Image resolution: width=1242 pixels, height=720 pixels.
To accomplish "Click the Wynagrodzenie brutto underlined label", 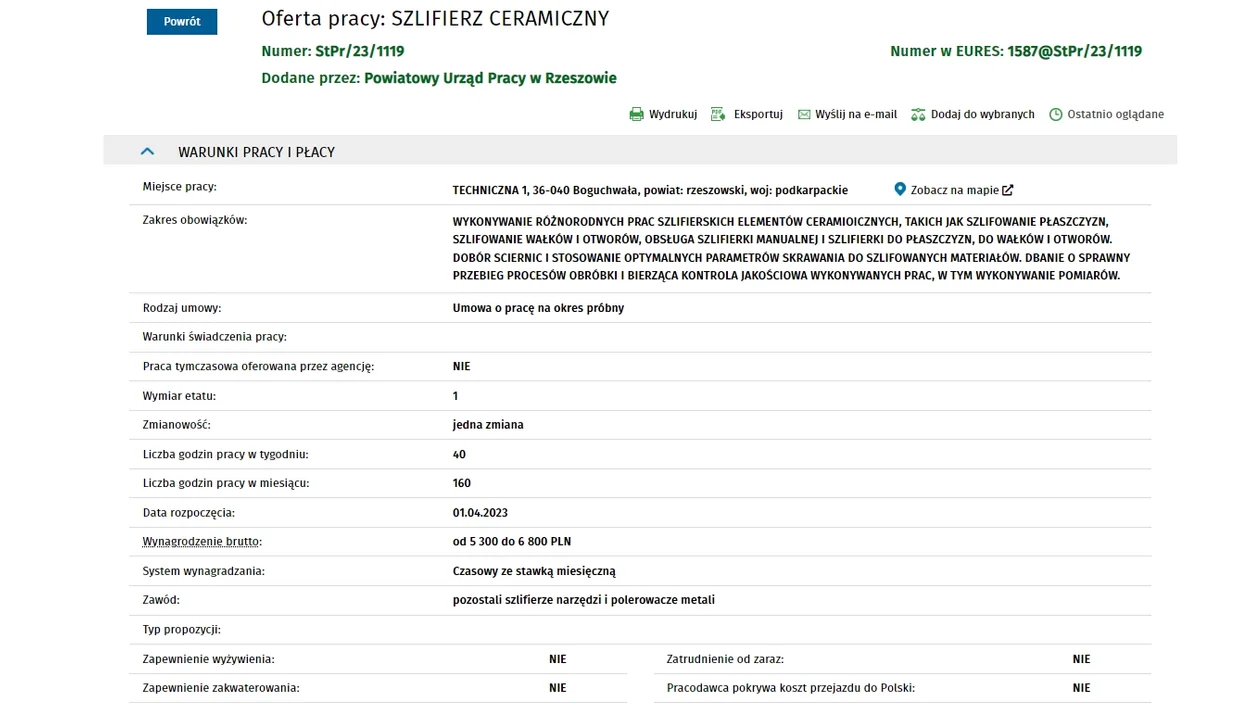I will [x=202, y=542].
